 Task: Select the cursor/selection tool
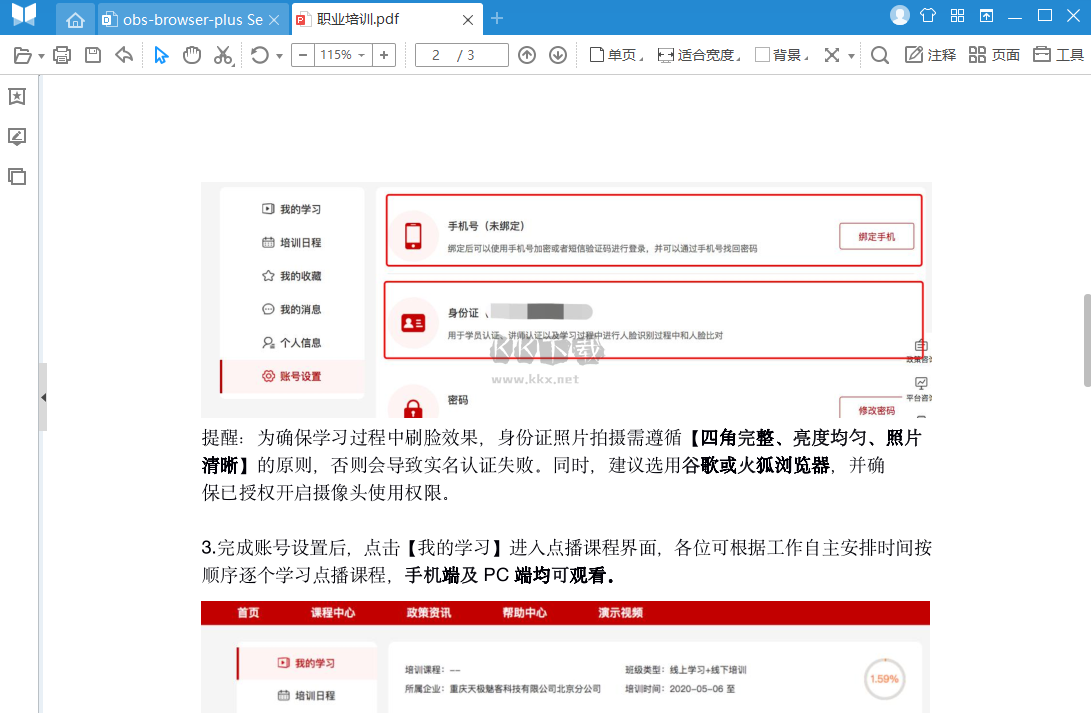point(160,55)
